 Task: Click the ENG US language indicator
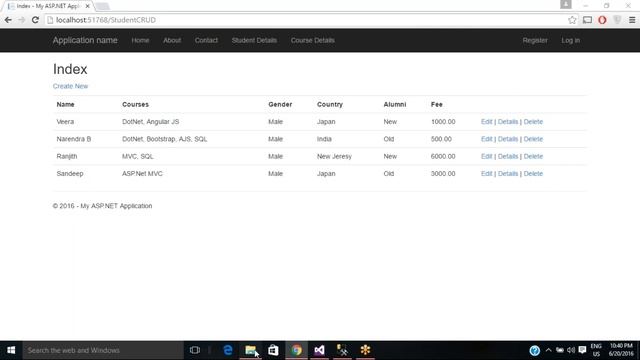point(596,350)
